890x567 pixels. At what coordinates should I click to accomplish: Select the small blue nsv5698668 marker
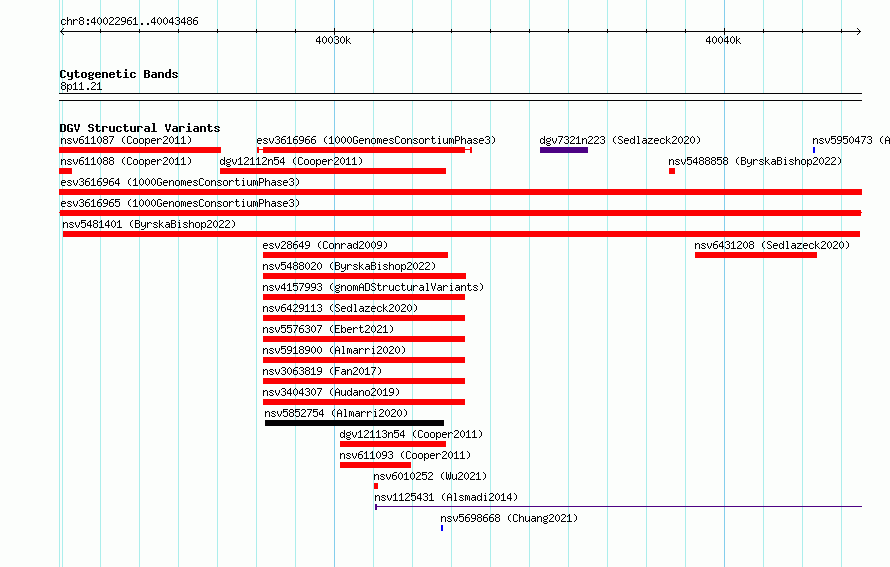click(442, 528)
